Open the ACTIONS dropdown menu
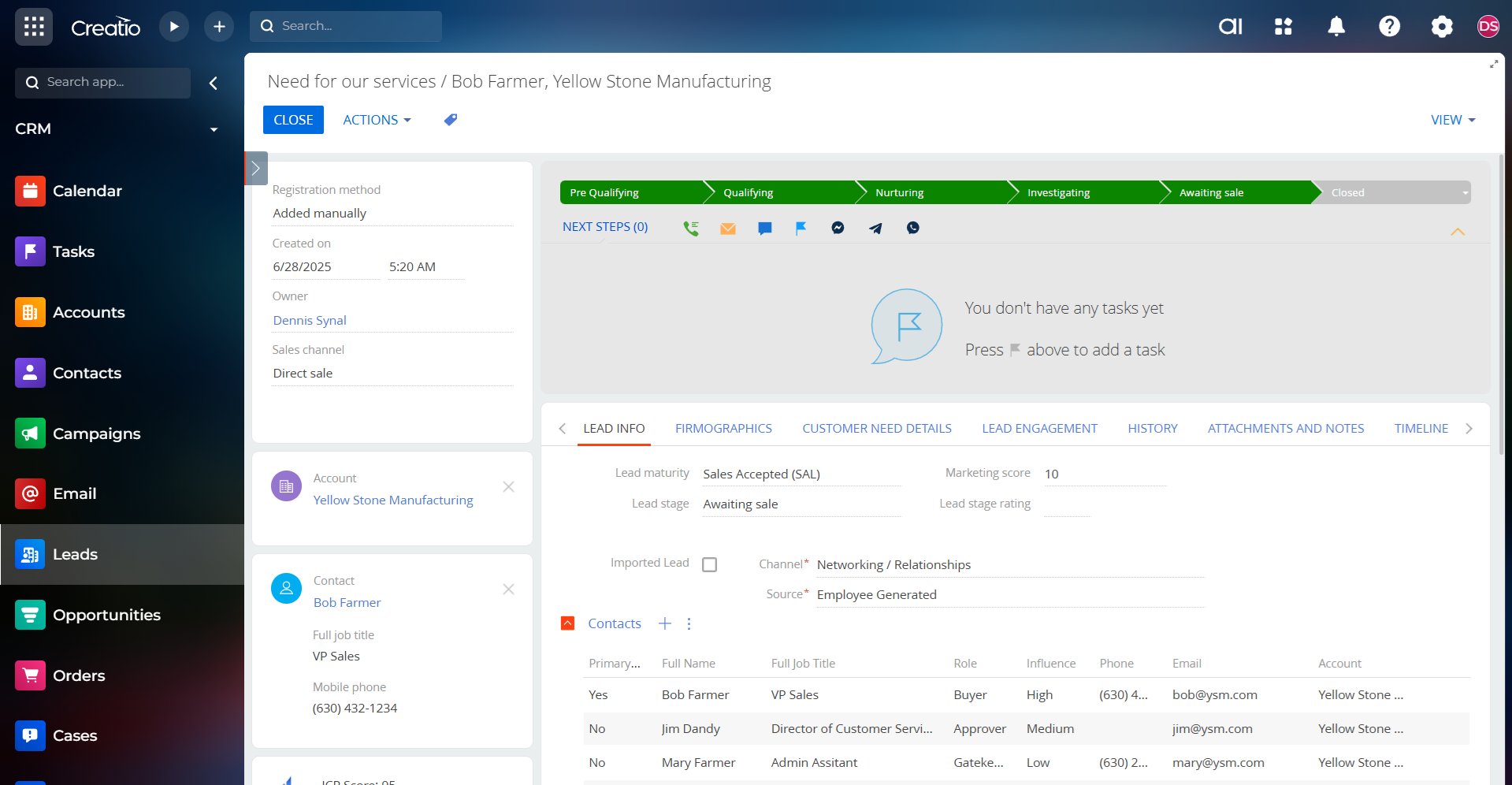This screenshot has width=1512, height=785. 377,120
